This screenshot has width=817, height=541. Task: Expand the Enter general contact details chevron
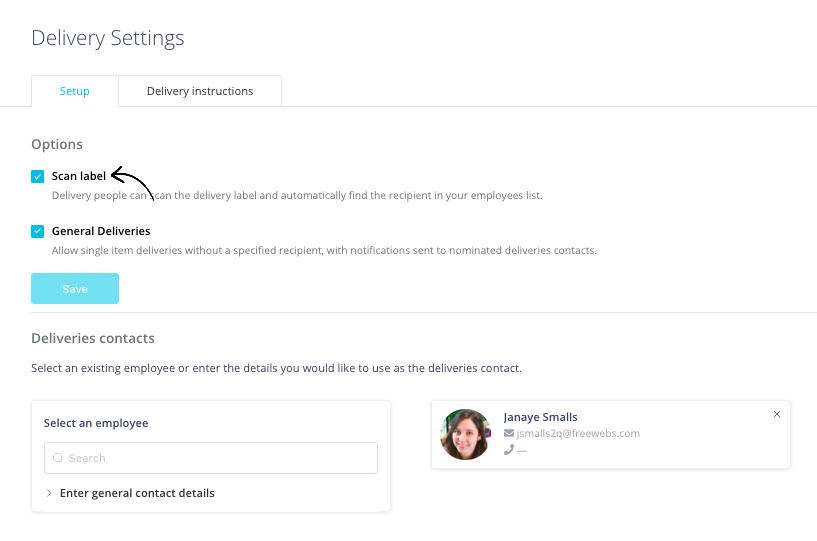click(49, 493)
